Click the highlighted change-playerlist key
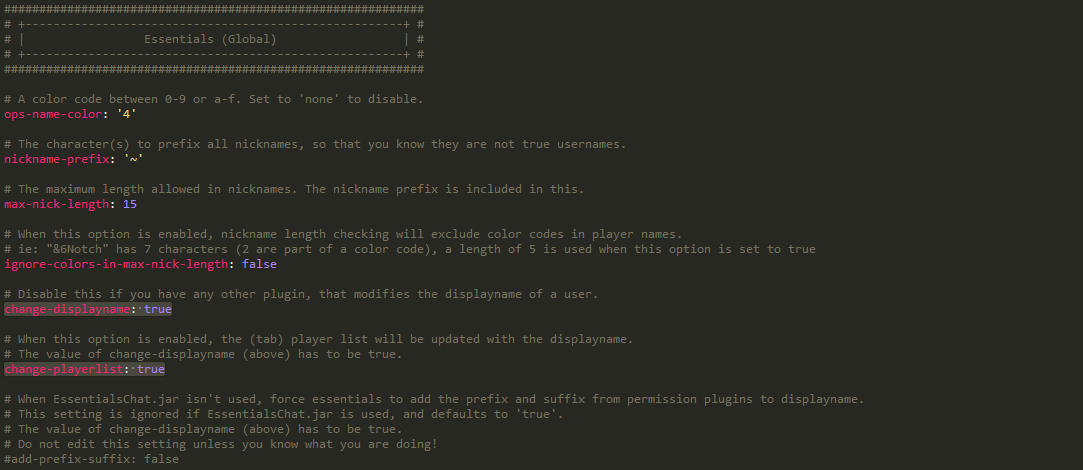The image size is (1083, 470). (63, 369)
